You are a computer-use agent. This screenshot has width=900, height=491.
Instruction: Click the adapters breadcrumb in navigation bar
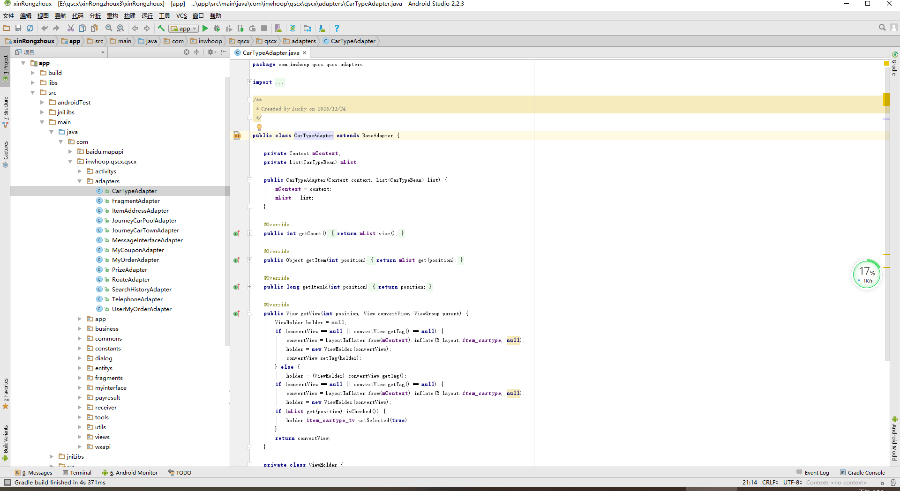click(300, 41)
